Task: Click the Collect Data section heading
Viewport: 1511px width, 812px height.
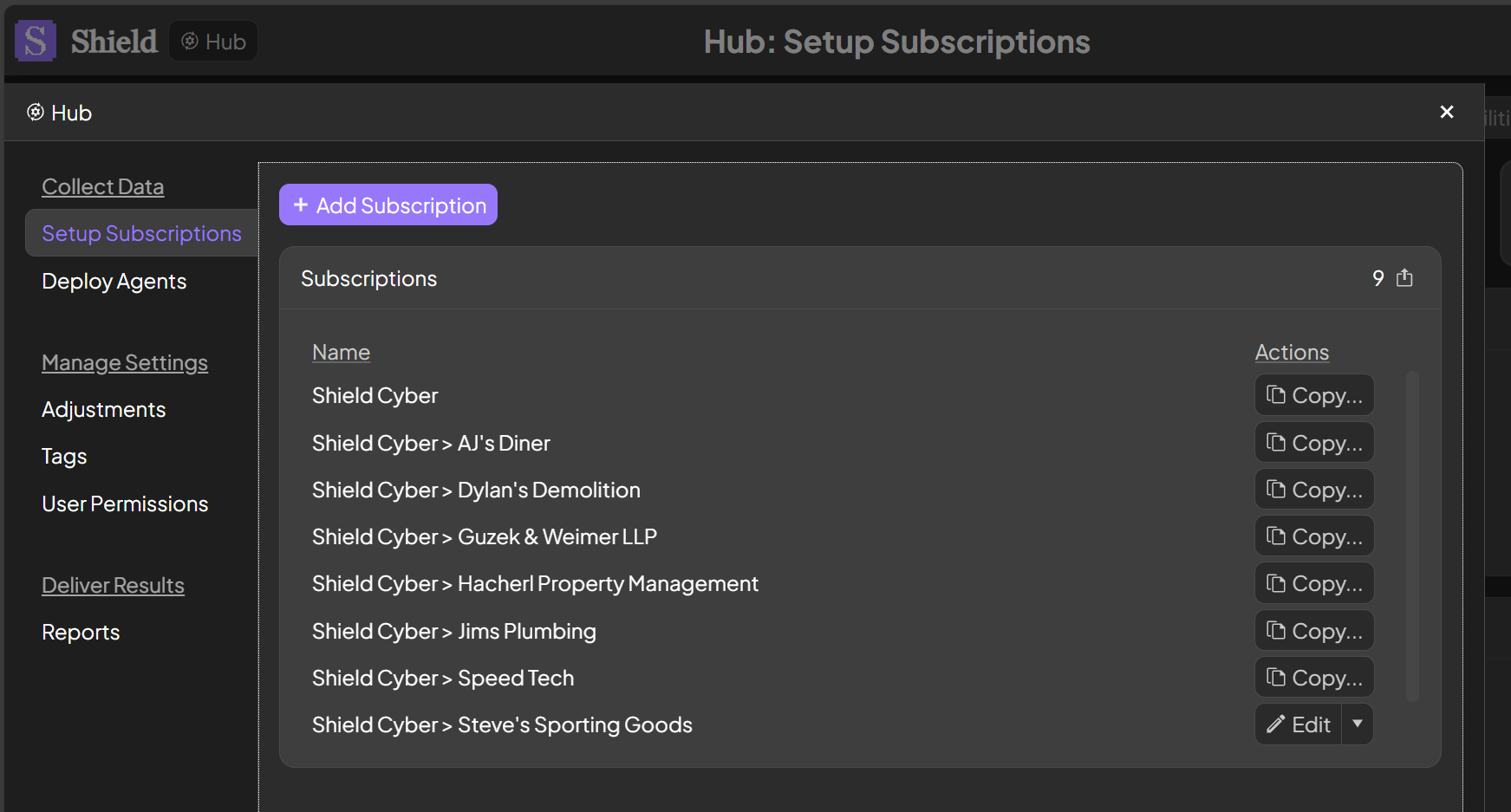Action: 102,186
